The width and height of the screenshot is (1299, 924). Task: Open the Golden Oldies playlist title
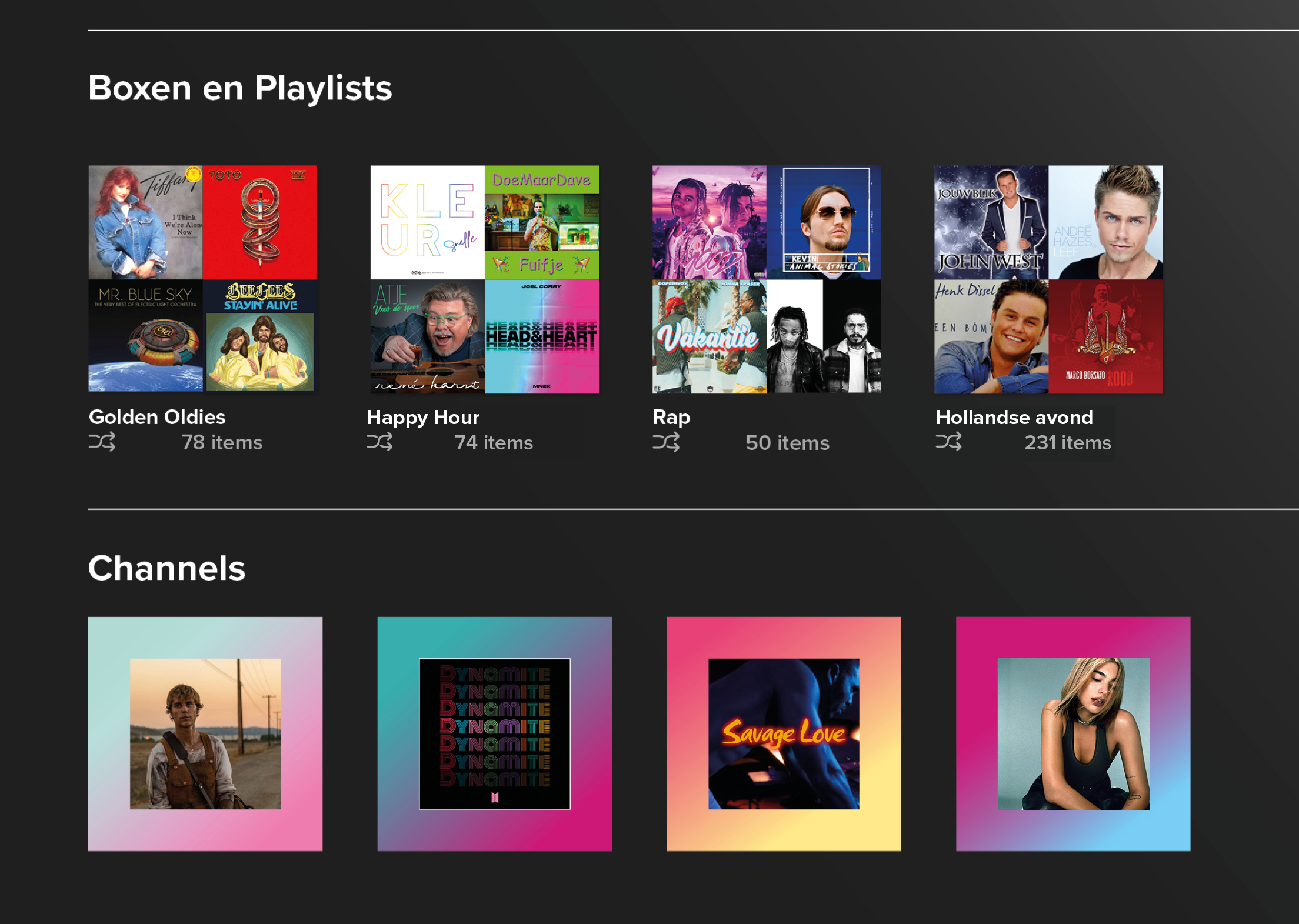coord(157,417)
